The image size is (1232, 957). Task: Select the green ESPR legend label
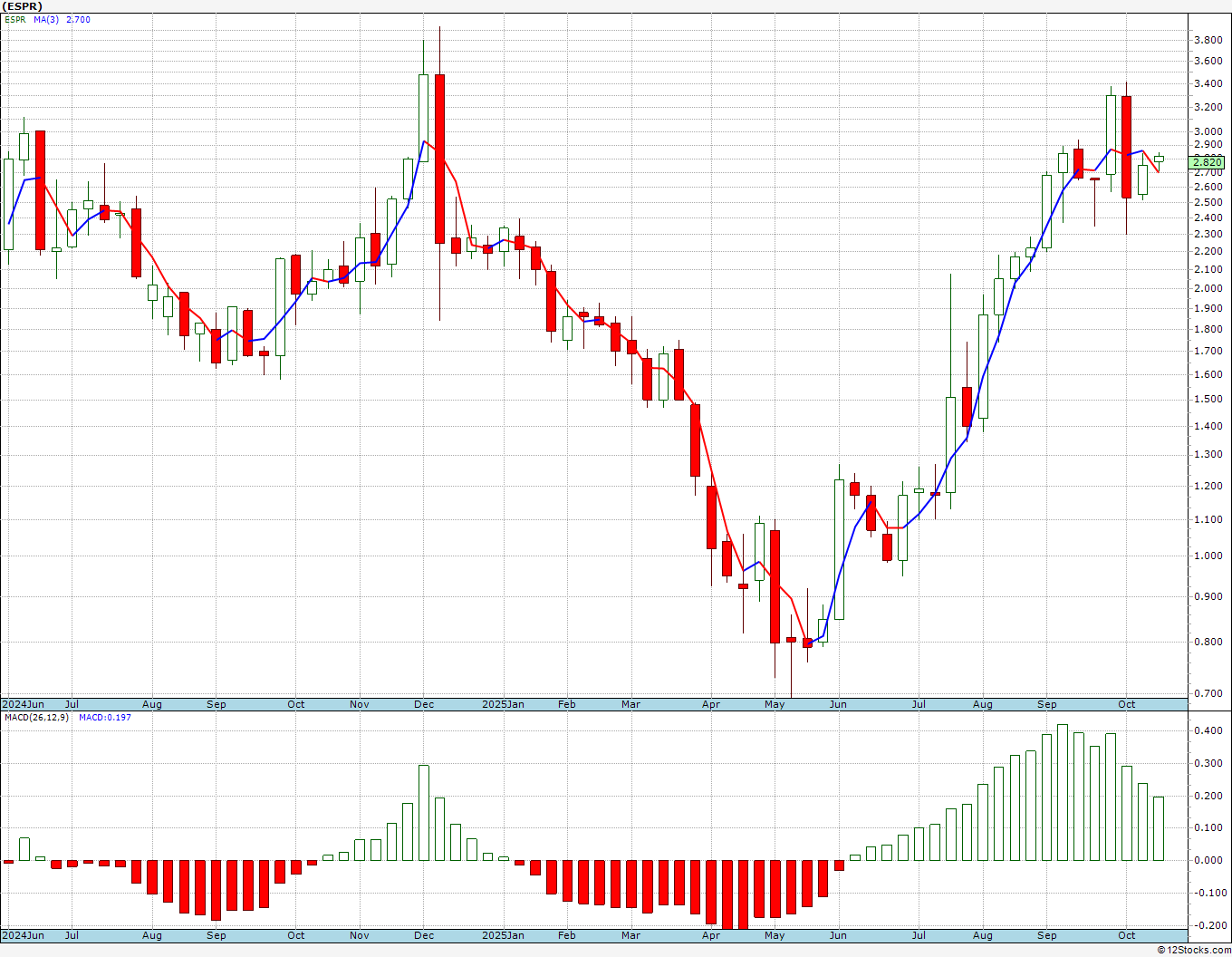[14, 19]
